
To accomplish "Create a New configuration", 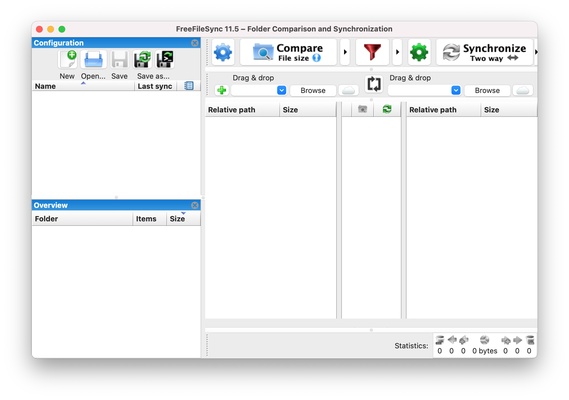I will point(67,60).
